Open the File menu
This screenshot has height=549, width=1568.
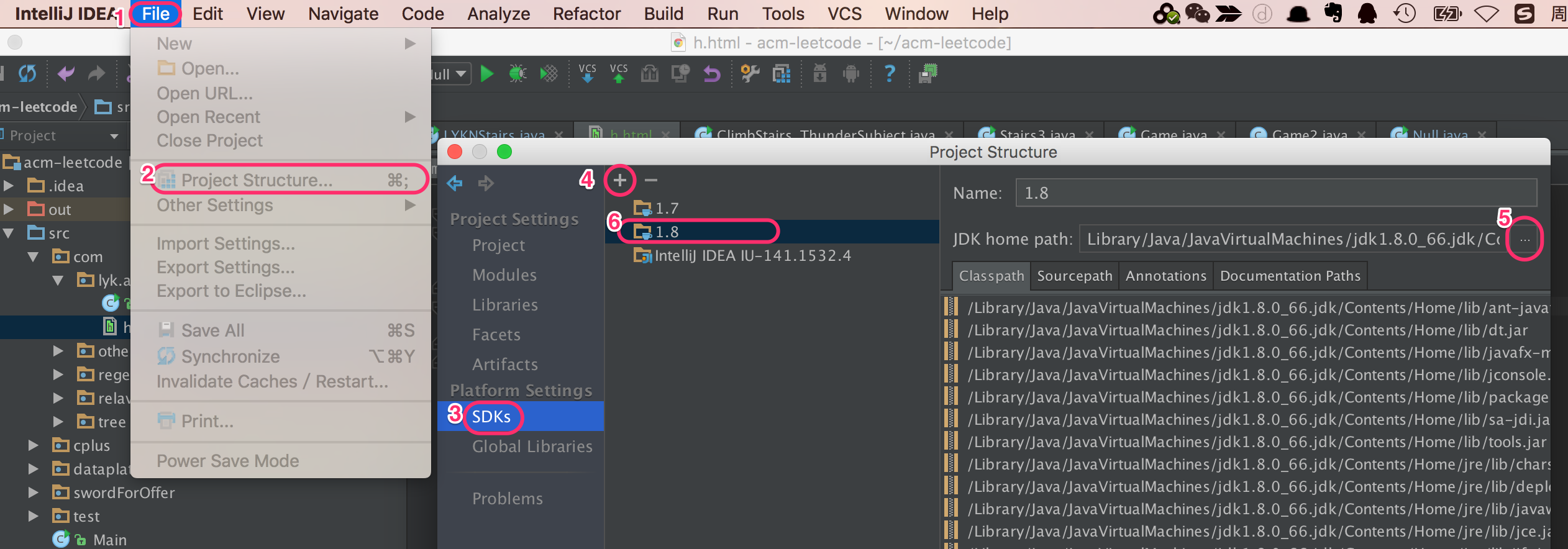click(x=155, y=14)
